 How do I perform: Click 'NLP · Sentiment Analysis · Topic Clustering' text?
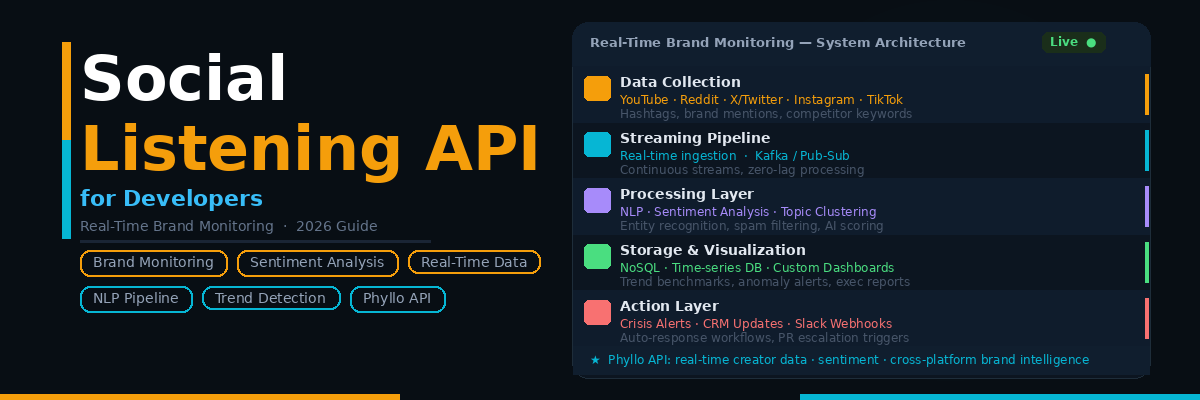click(748, 212)
